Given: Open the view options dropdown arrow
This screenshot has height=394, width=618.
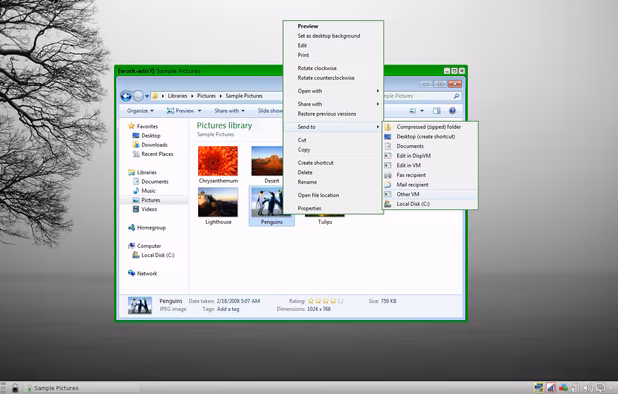Looking at the screenshot, I should click(422, 111).
